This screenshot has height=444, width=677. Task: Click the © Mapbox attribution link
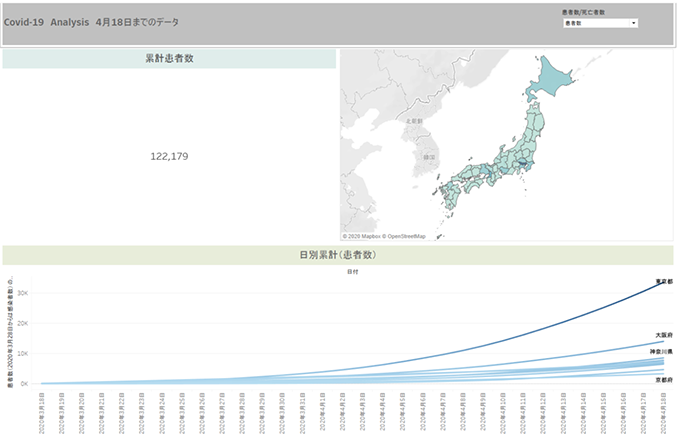[364, 236]
